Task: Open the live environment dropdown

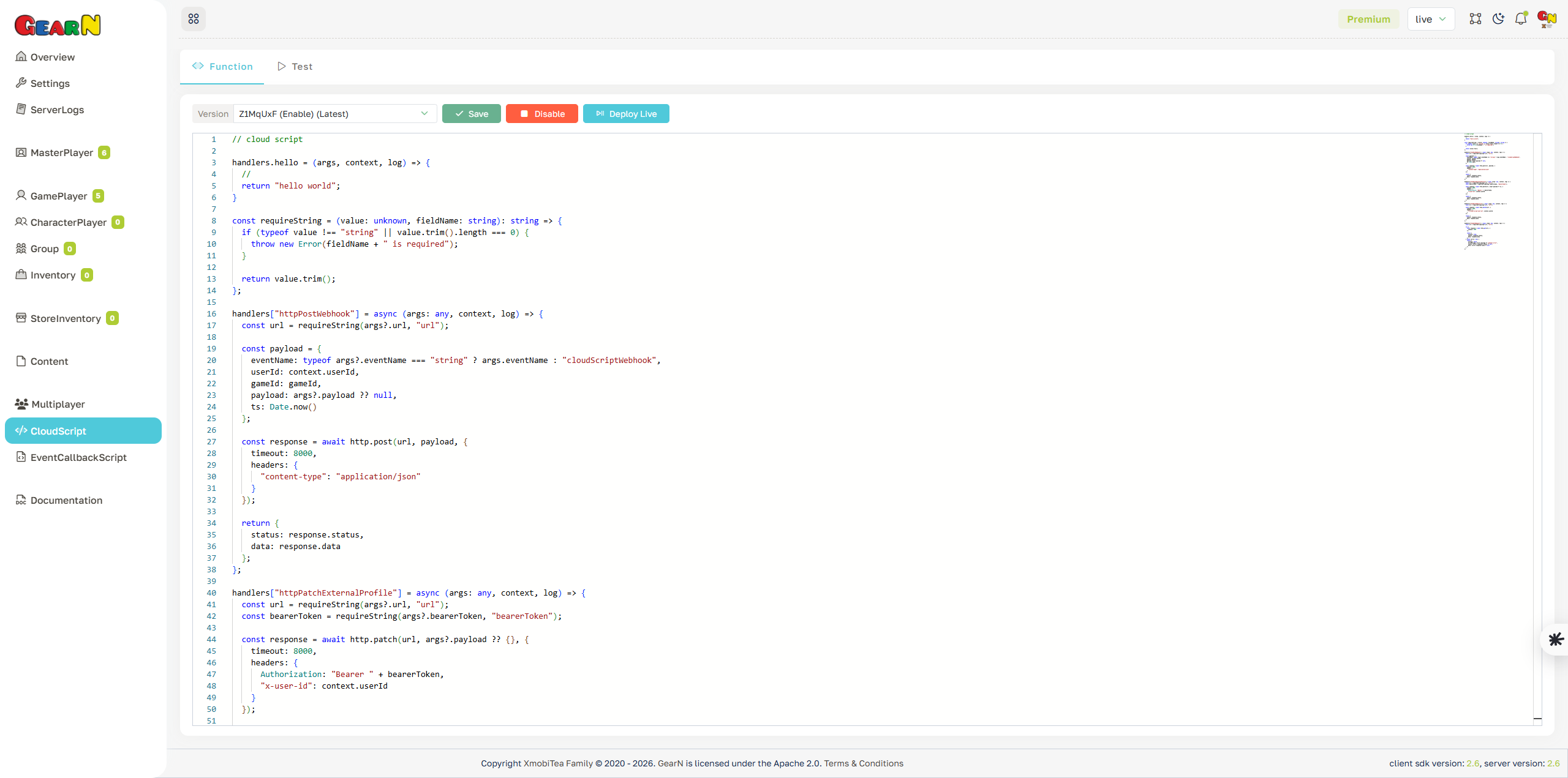Action: 1431,18
